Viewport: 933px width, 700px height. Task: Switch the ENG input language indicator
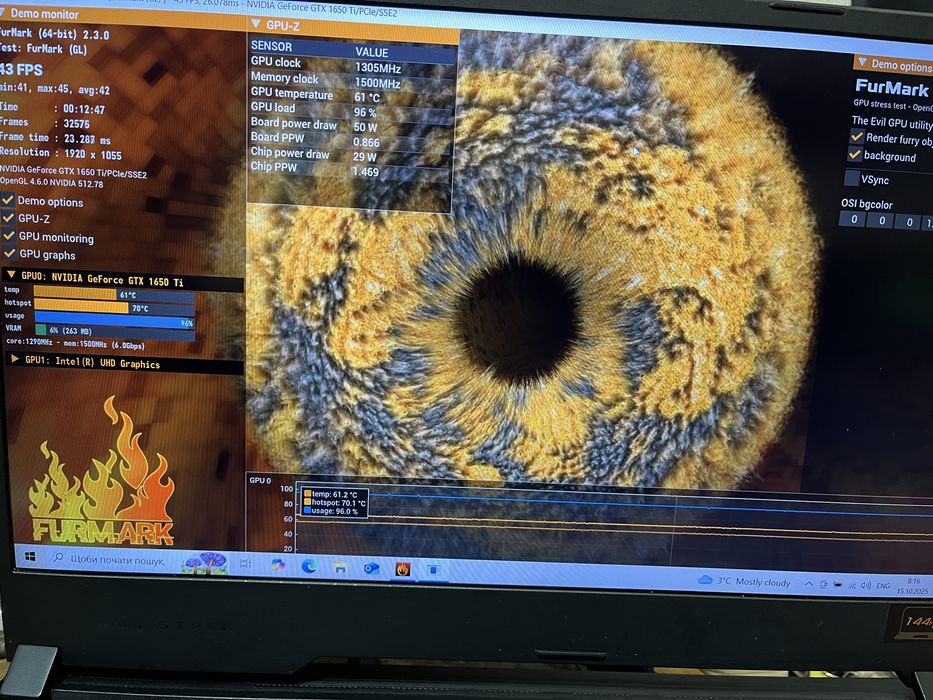click(883, 586)
